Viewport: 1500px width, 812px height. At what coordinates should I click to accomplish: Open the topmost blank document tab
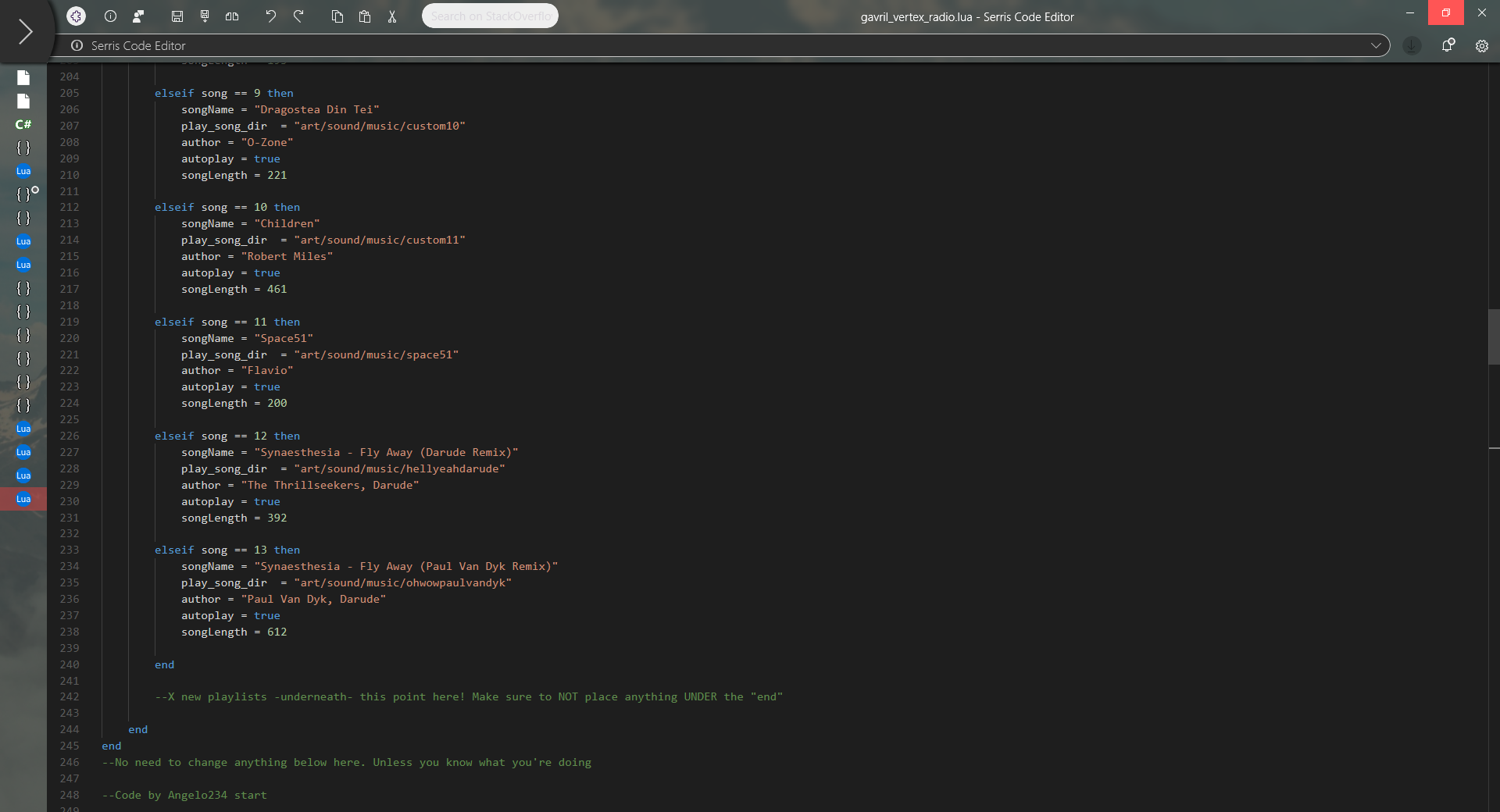tap(23, 77)
